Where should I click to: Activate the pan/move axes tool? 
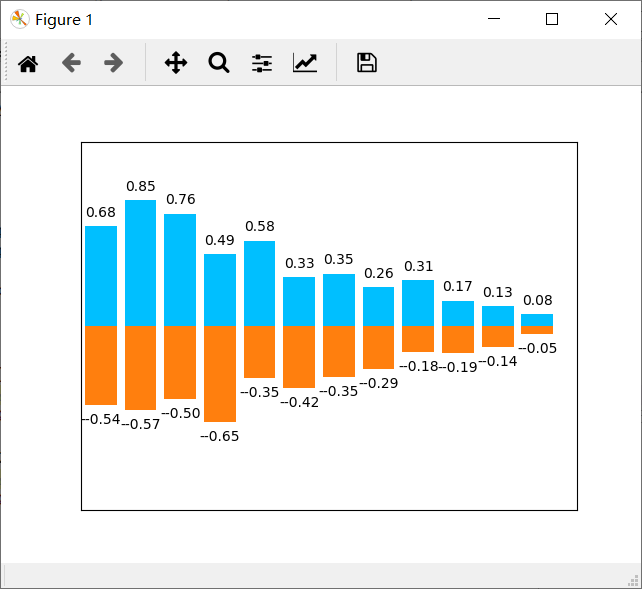[x=176, y=63]
